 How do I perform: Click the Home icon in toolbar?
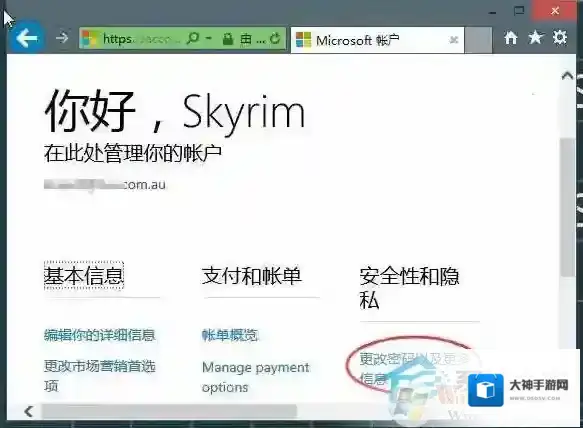pos(511,38)
